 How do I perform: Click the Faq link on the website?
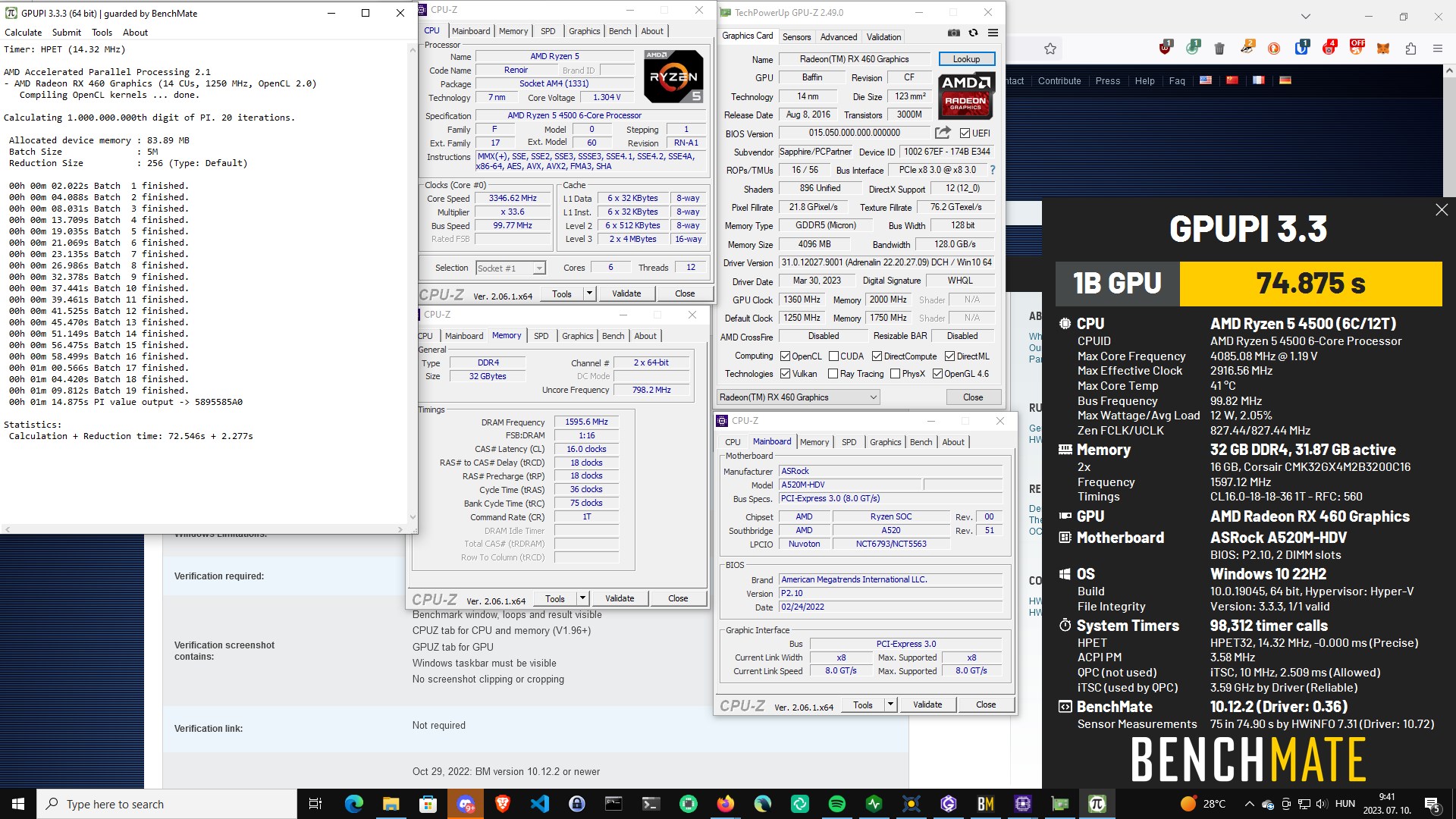click(x=1177, y=80)
